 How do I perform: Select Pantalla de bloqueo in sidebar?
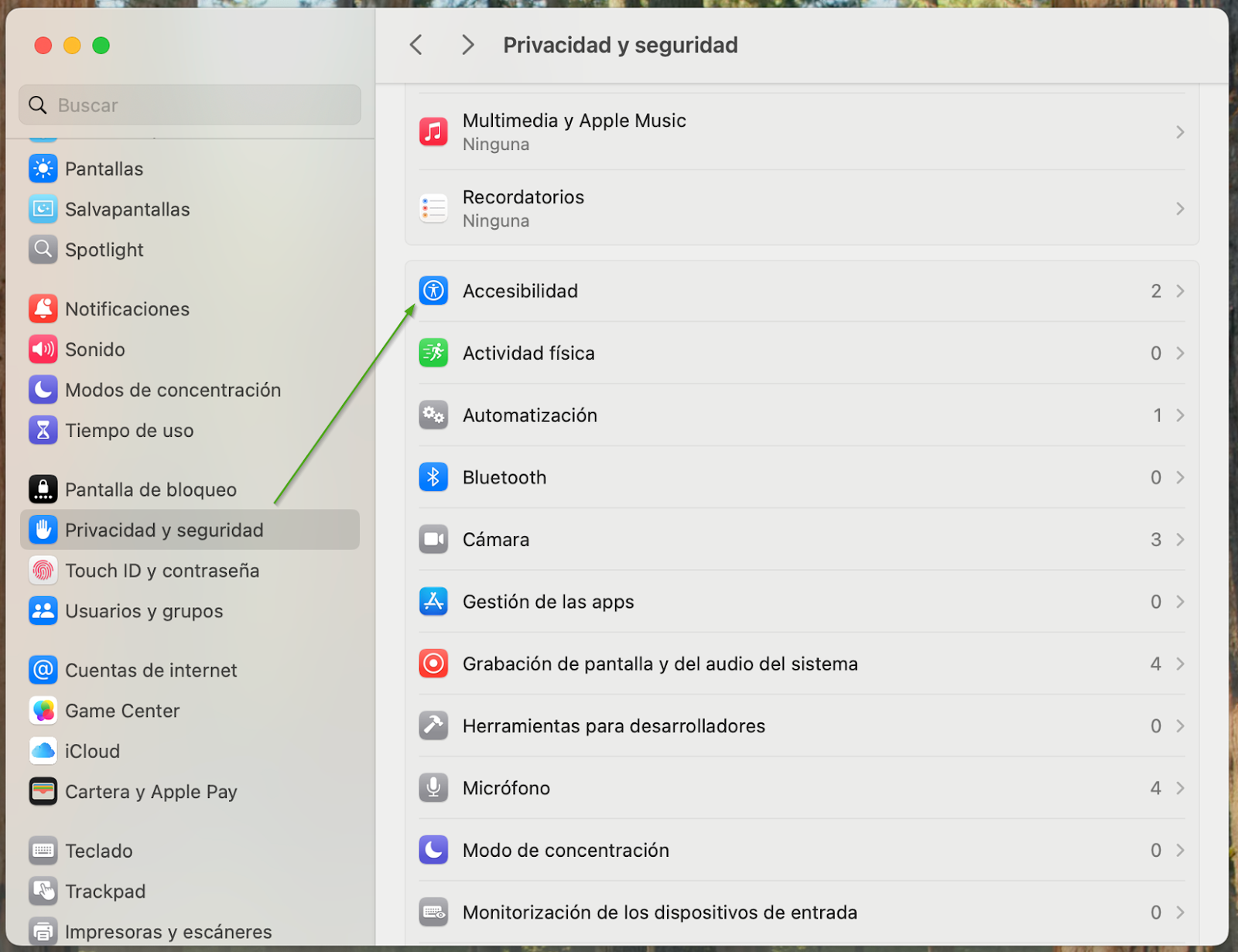[150, 490]
